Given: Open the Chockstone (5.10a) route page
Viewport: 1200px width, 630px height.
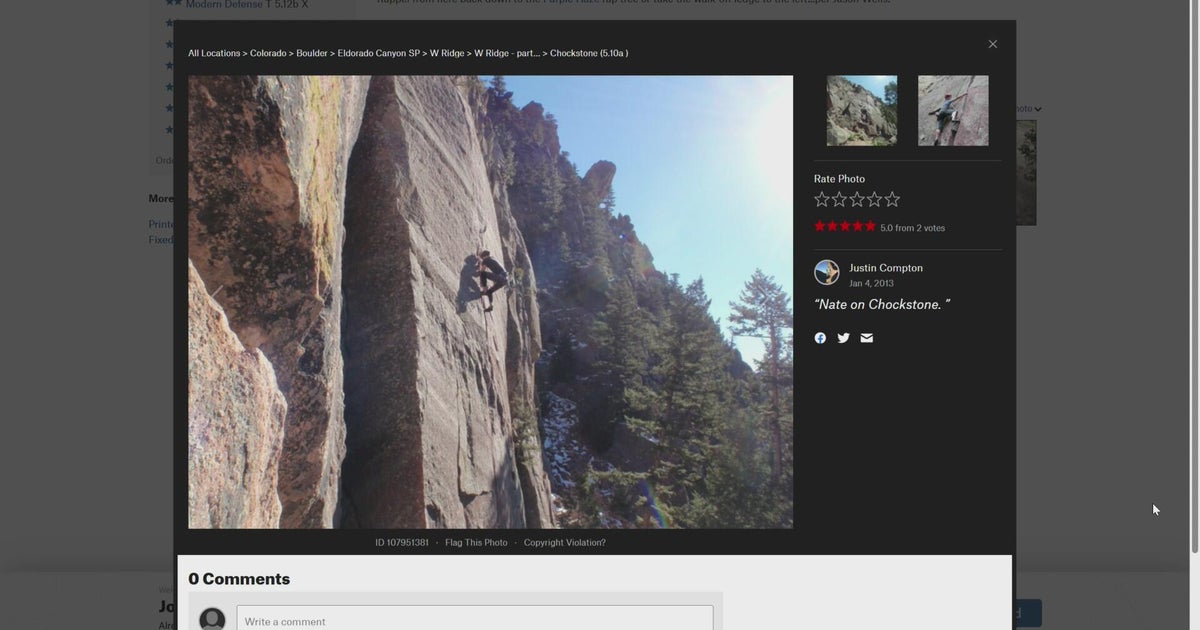Looking at the screenshot, I should (587, 51).
